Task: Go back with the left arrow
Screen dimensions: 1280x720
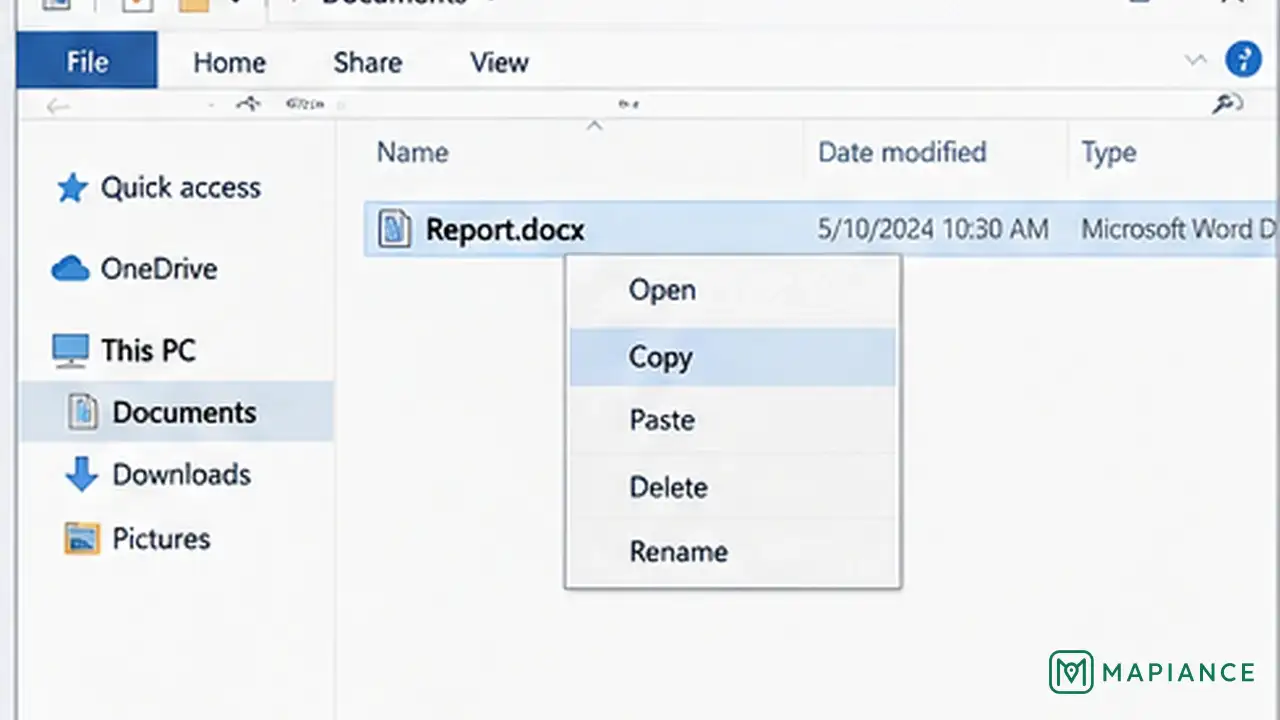Action: pyautogui.click(x=58, y=105)
